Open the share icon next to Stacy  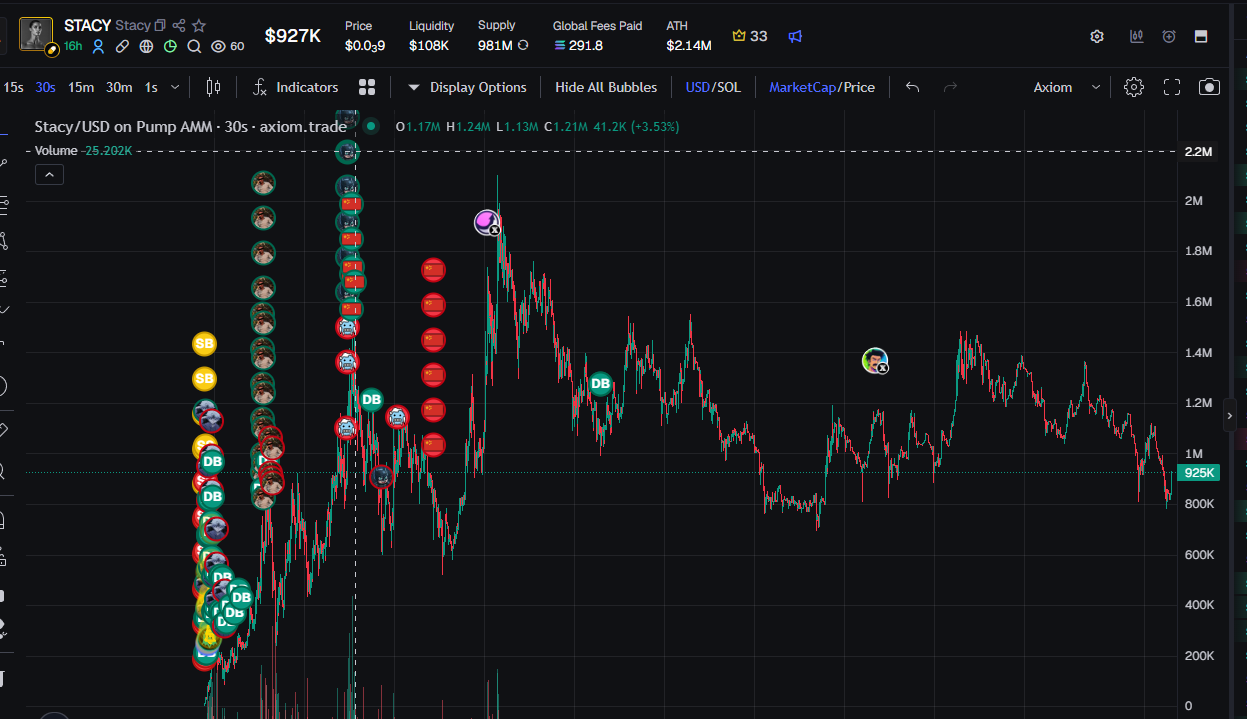click(179, 25)
